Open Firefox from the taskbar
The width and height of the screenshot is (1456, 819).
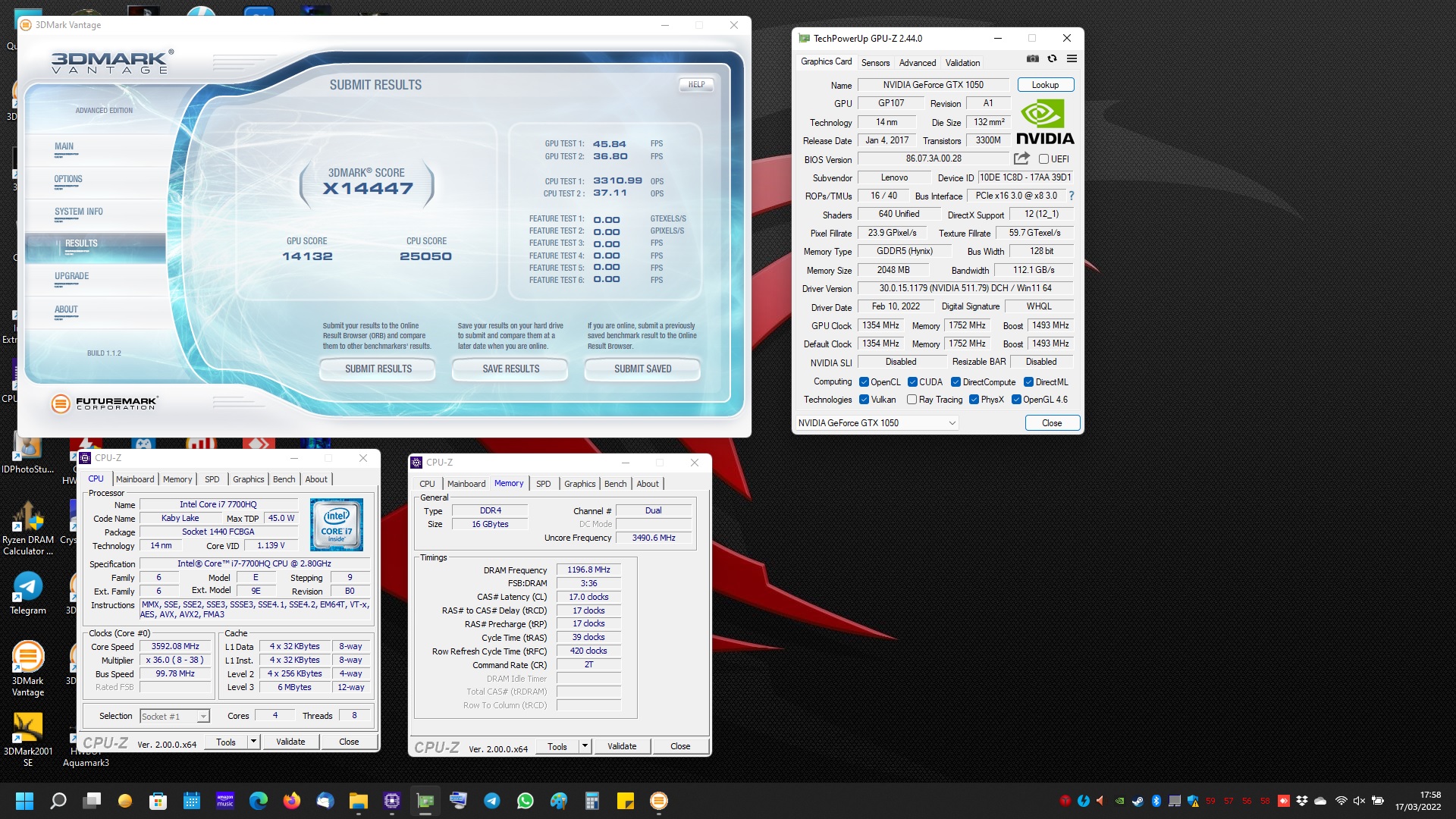point(292,801)
